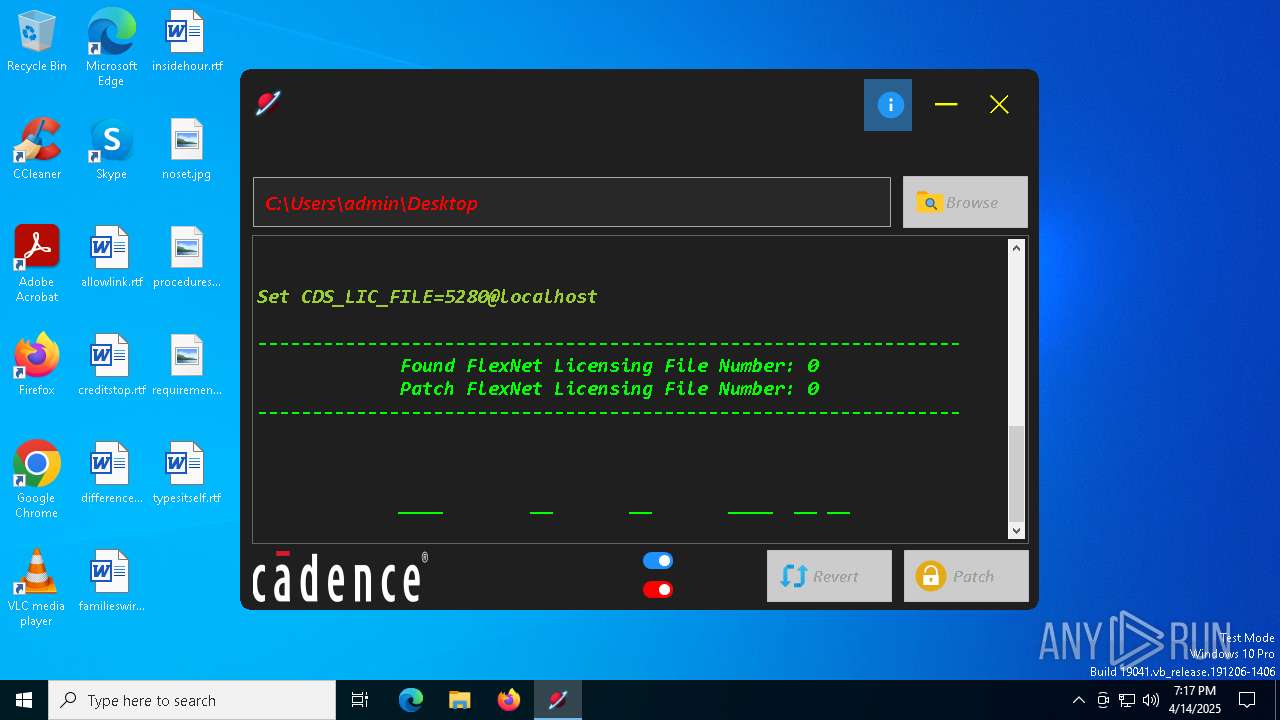Viewport: 1280px width, 720px height.
Task: Open CCleaner desktop shortcut
Action: coord(37,150)
